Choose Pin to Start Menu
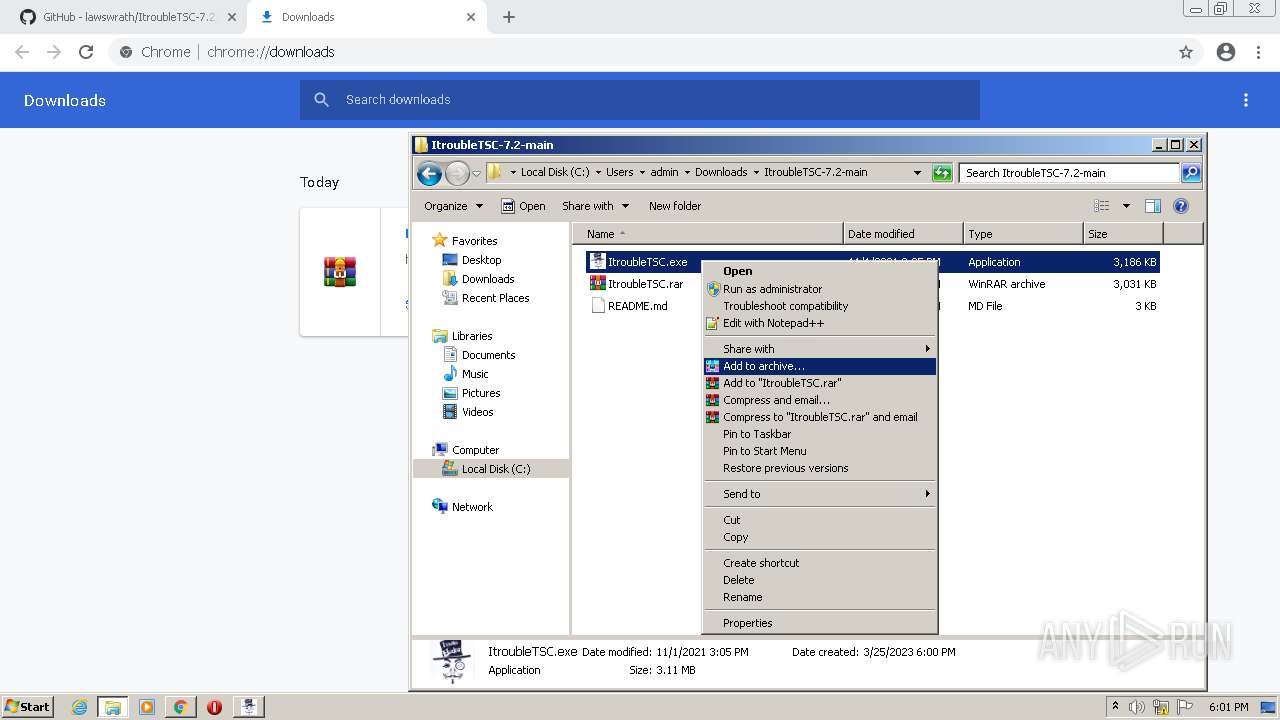The image size is (1280, 720). (x=820, y=451)
